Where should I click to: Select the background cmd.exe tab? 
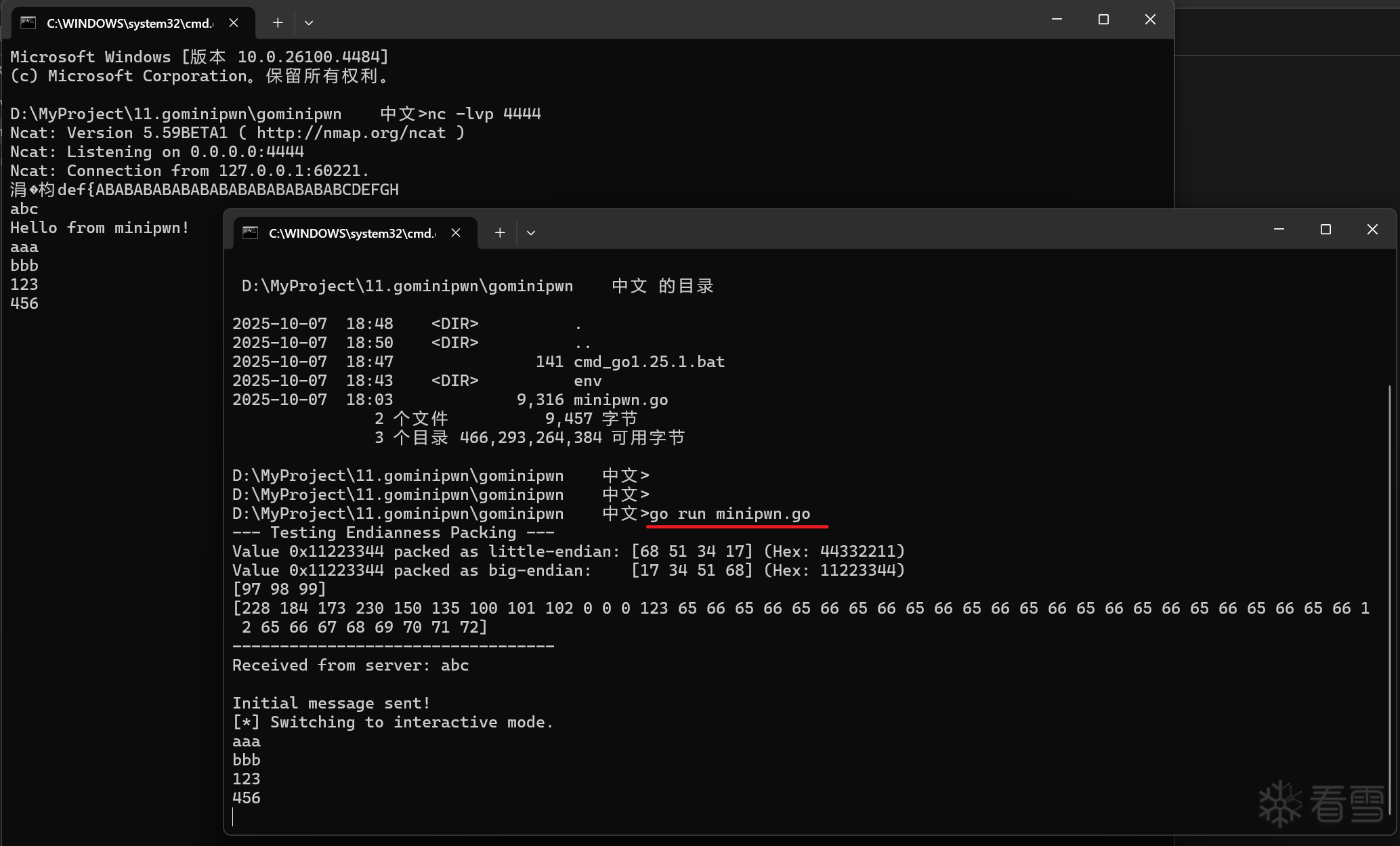click(x=129, y=23)
